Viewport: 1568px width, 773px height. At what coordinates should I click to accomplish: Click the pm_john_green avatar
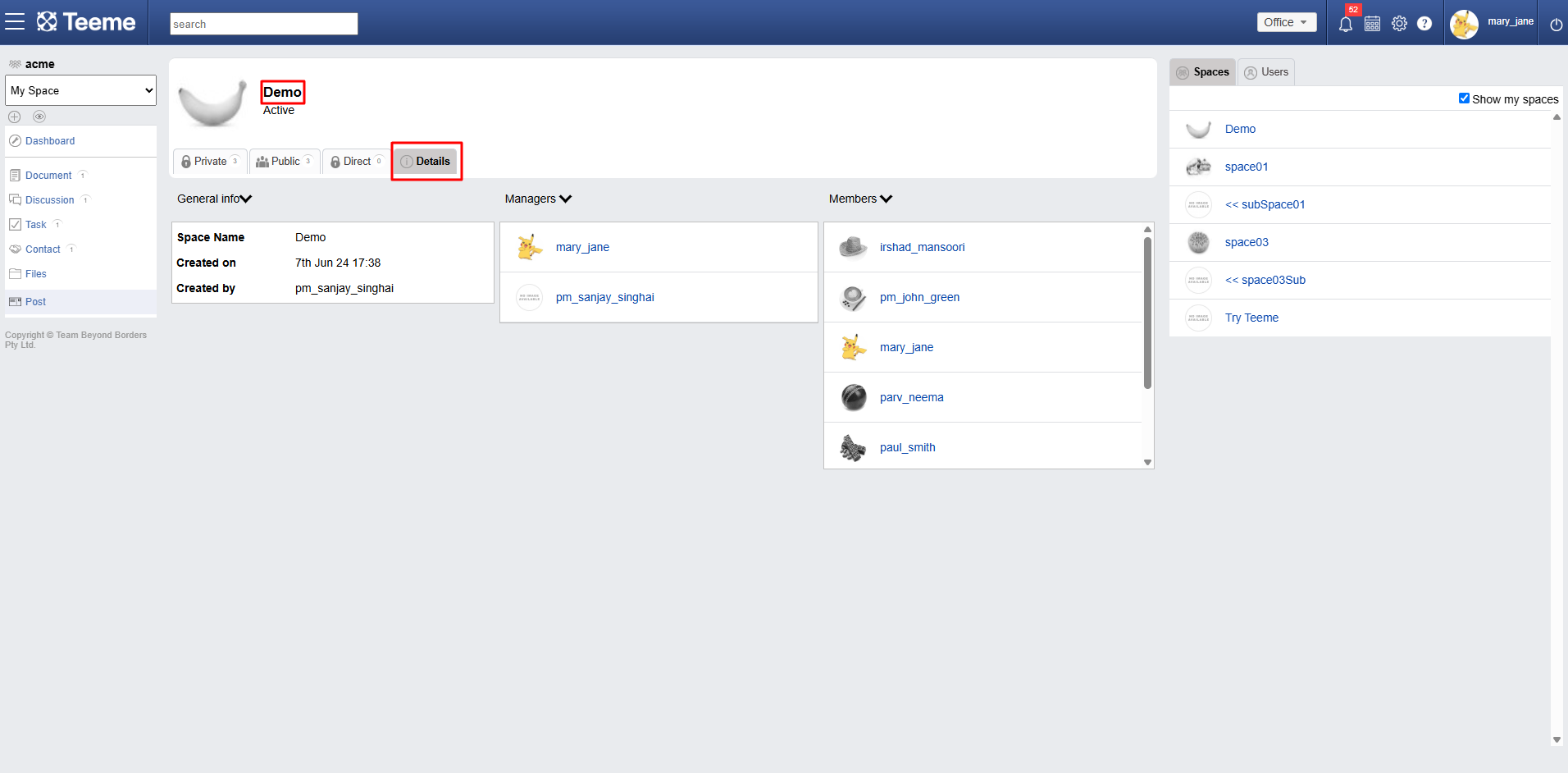(853, 297)
